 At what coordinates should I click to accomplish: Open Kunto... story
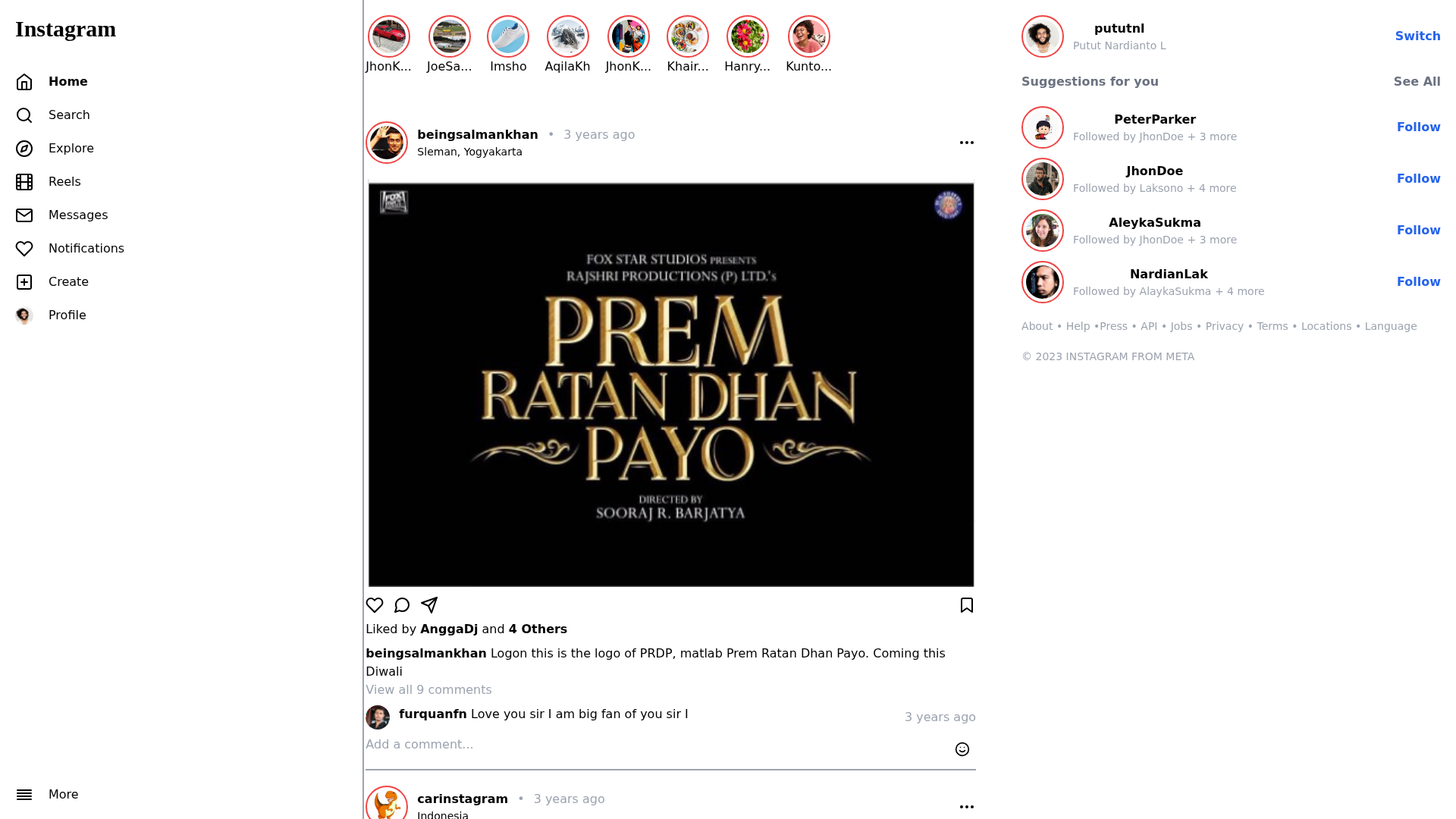(809, 36)
